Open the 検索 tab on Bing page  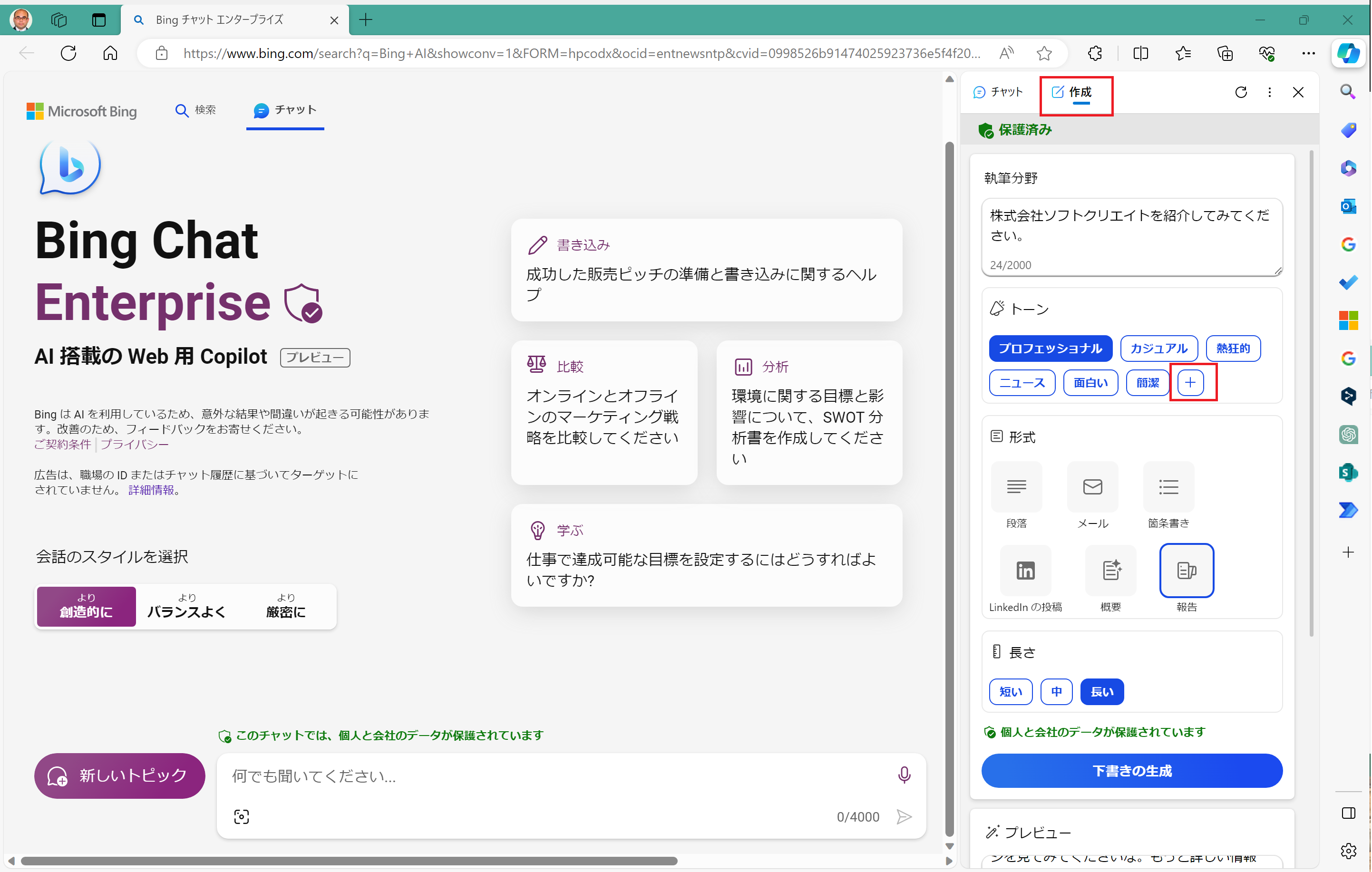coord(195,110)
